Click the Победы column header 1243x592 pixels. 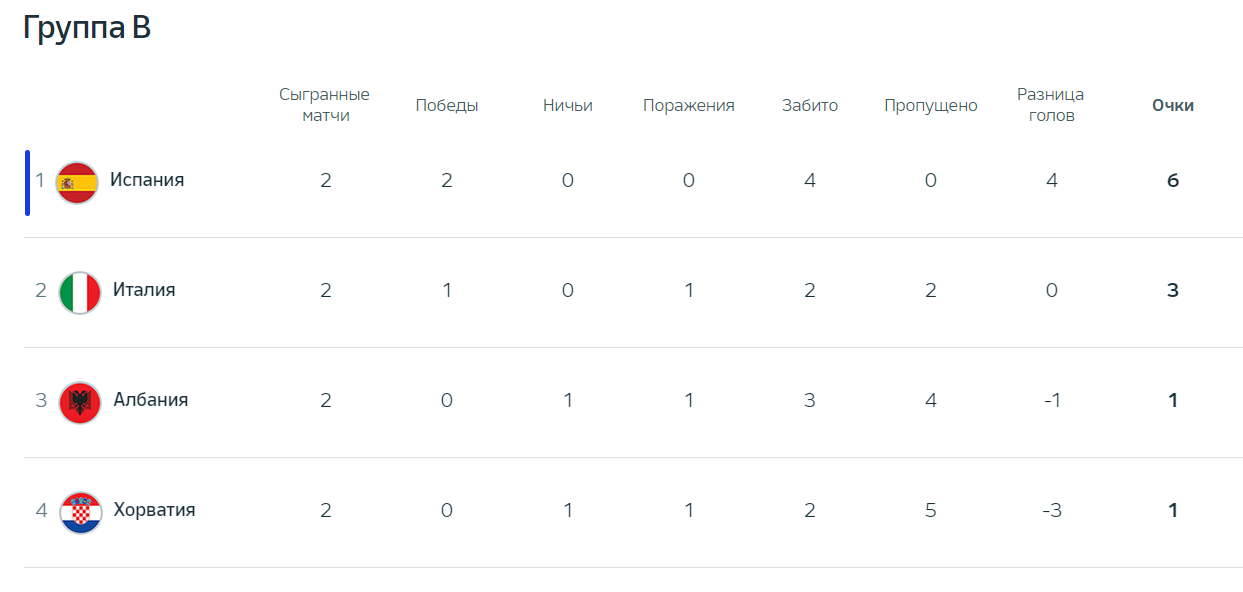[x=447, y=105]
